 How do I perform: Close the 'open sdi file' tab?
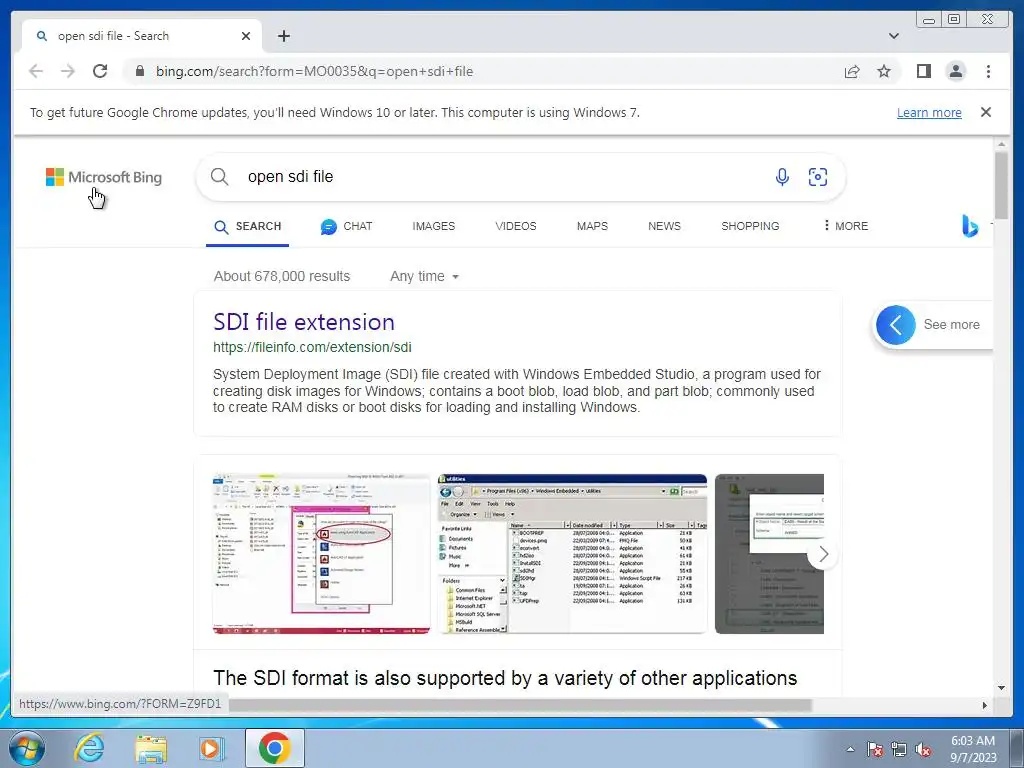(246, 36)
